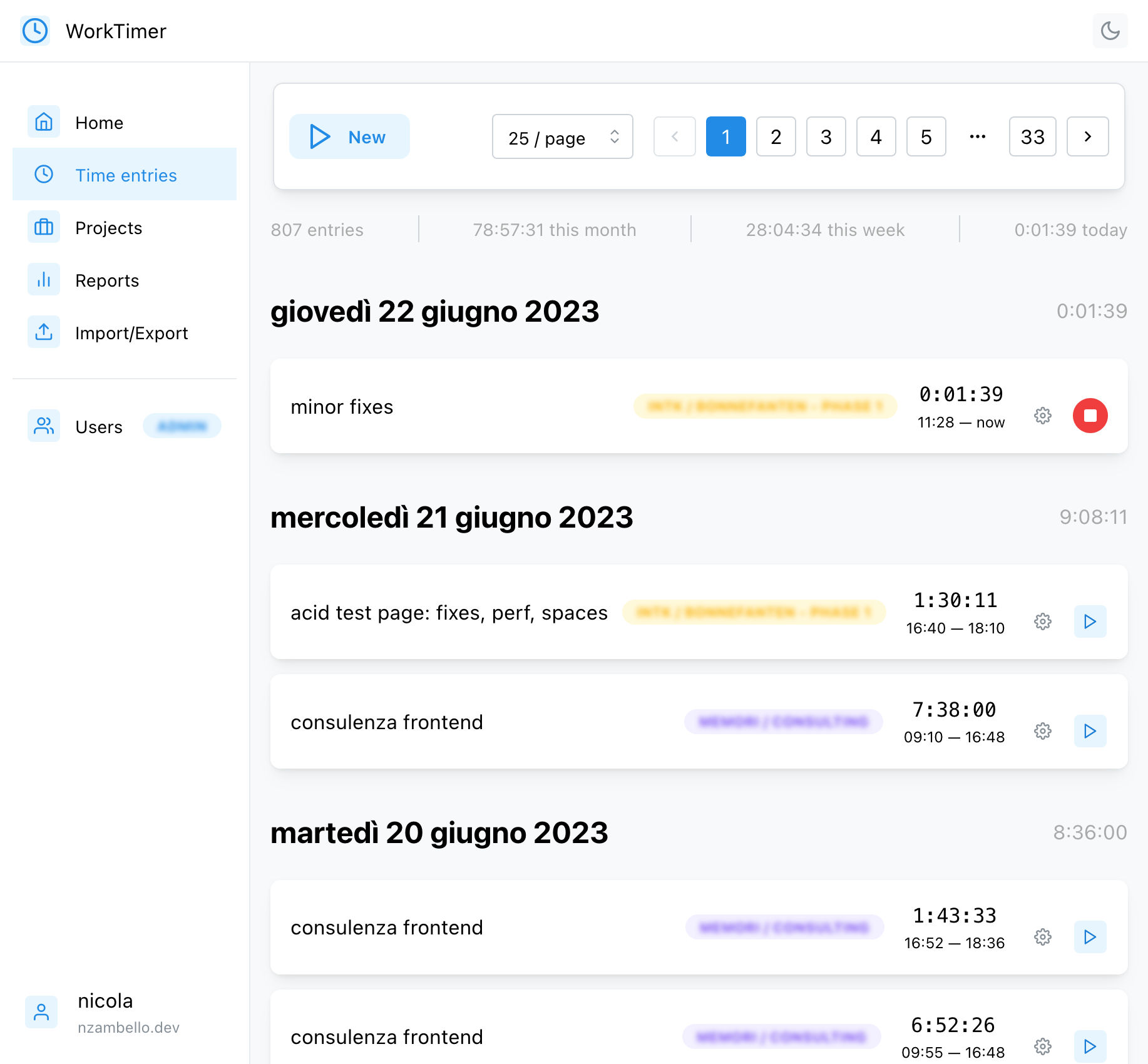This screenshot has width=1148, height=1064.
Task: Click the yellow project tag on minor fixes
Action: (x=765, y=407)
